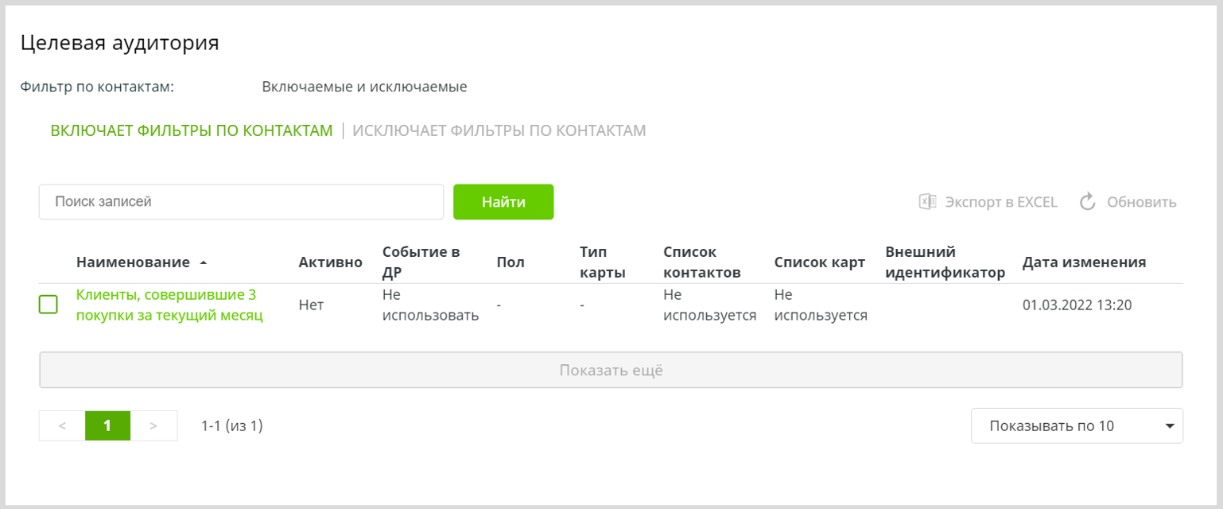Switch to Включает фильтры по контактам tab
Image resolution: width=1223 pixels, height=509 pixels.
pyautogui.click(x=191, y=131)
